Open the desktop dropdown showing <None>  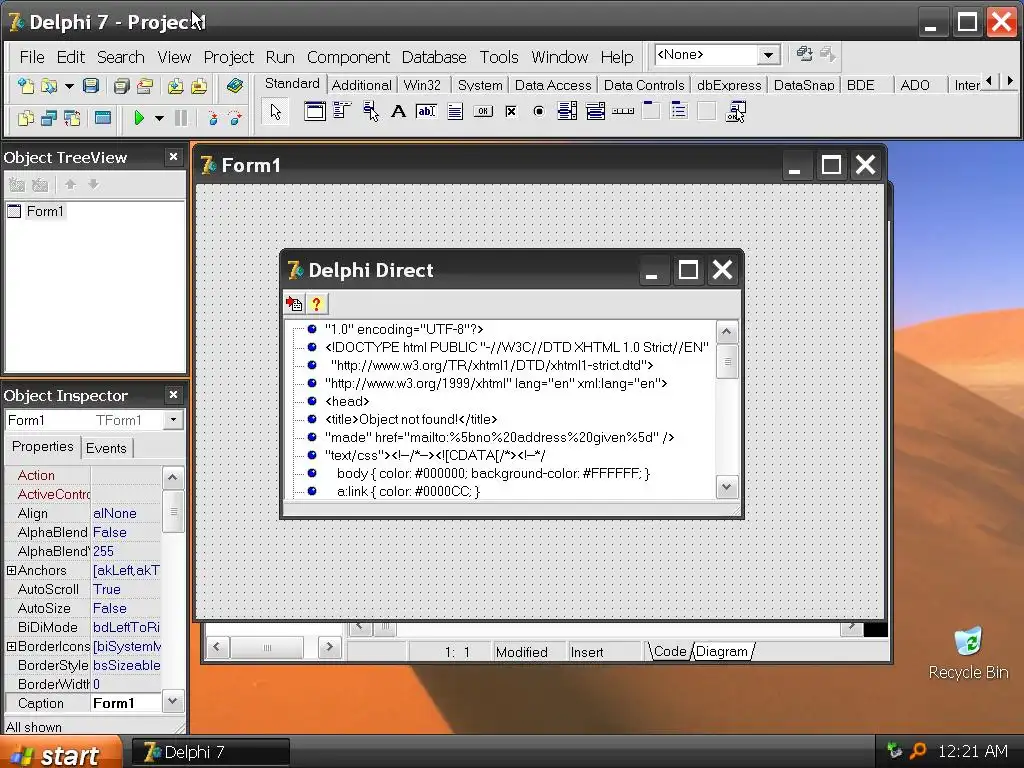(769, 55)
